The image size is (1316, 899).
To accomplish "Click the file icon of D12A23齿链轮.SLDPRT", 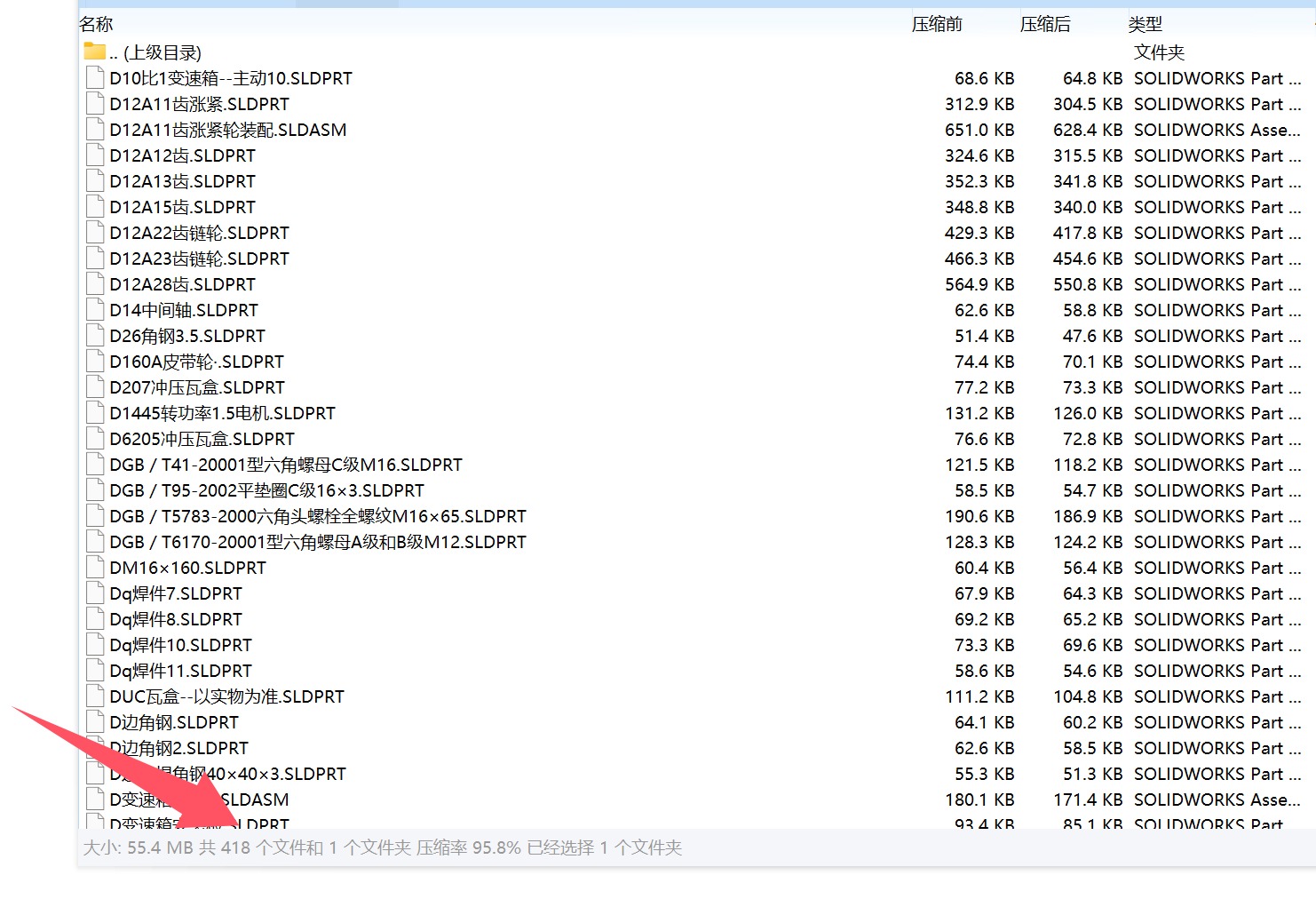I will click(x=95, y=258).
